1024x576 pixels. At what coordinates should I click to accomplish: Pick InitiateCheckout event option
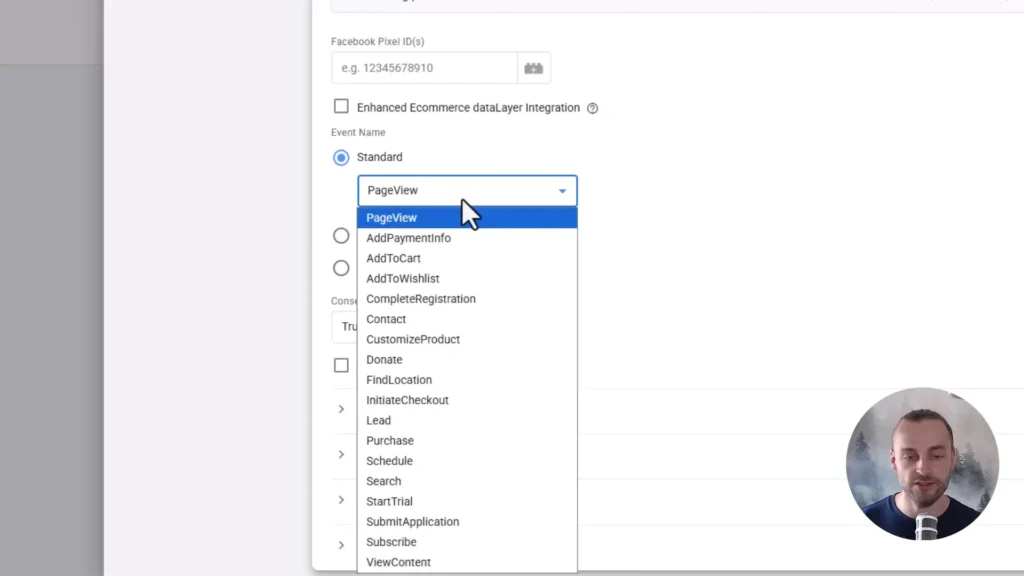tap(467, 400)
